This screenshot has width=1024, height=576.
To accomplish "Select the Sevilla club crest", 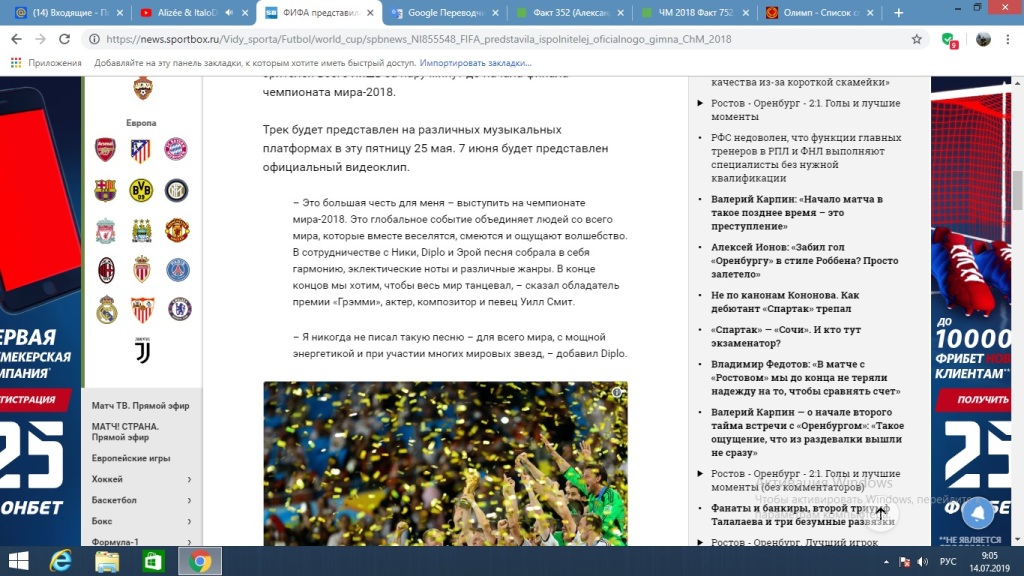I will [x=142, y=310].
